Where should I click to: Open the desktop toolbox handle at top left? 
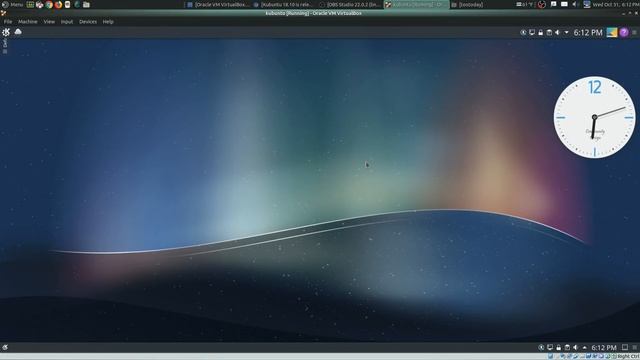pyautogui.click(x=5, y=46)
